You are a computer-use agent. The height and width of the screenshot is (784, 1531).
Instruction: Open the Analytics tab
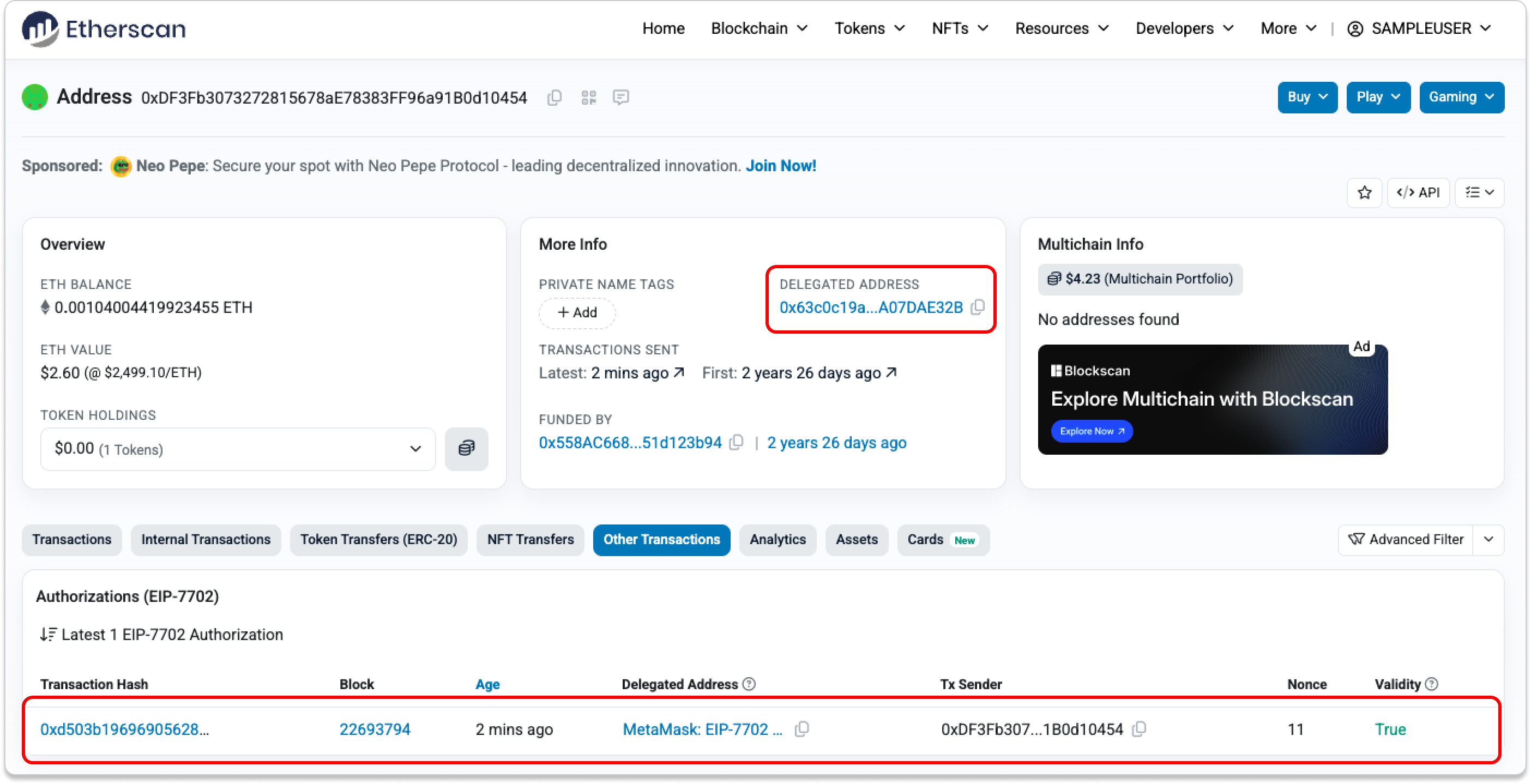pos(777,539)
